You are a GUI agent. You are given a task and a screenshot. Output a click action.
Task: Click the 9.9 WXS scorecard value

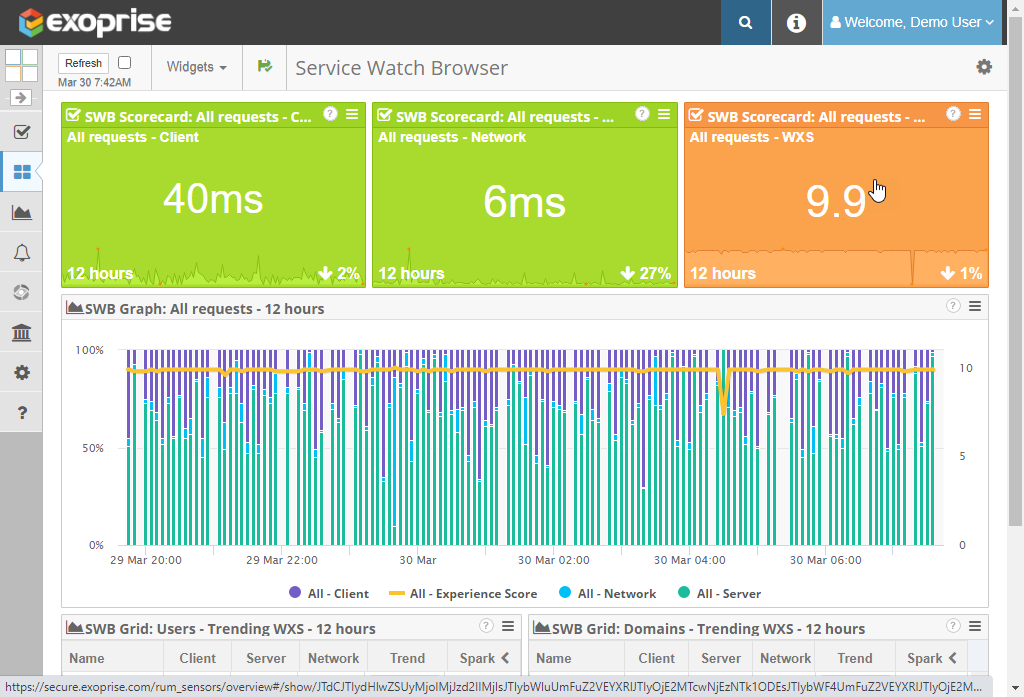(x=836, y=201)
